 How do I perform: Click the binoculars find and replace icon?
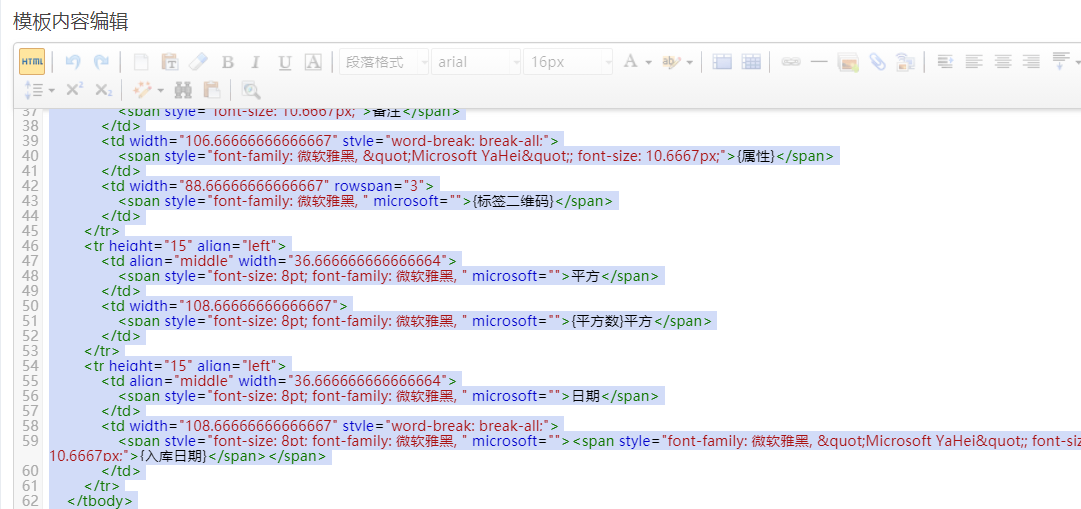click(183, 89)
